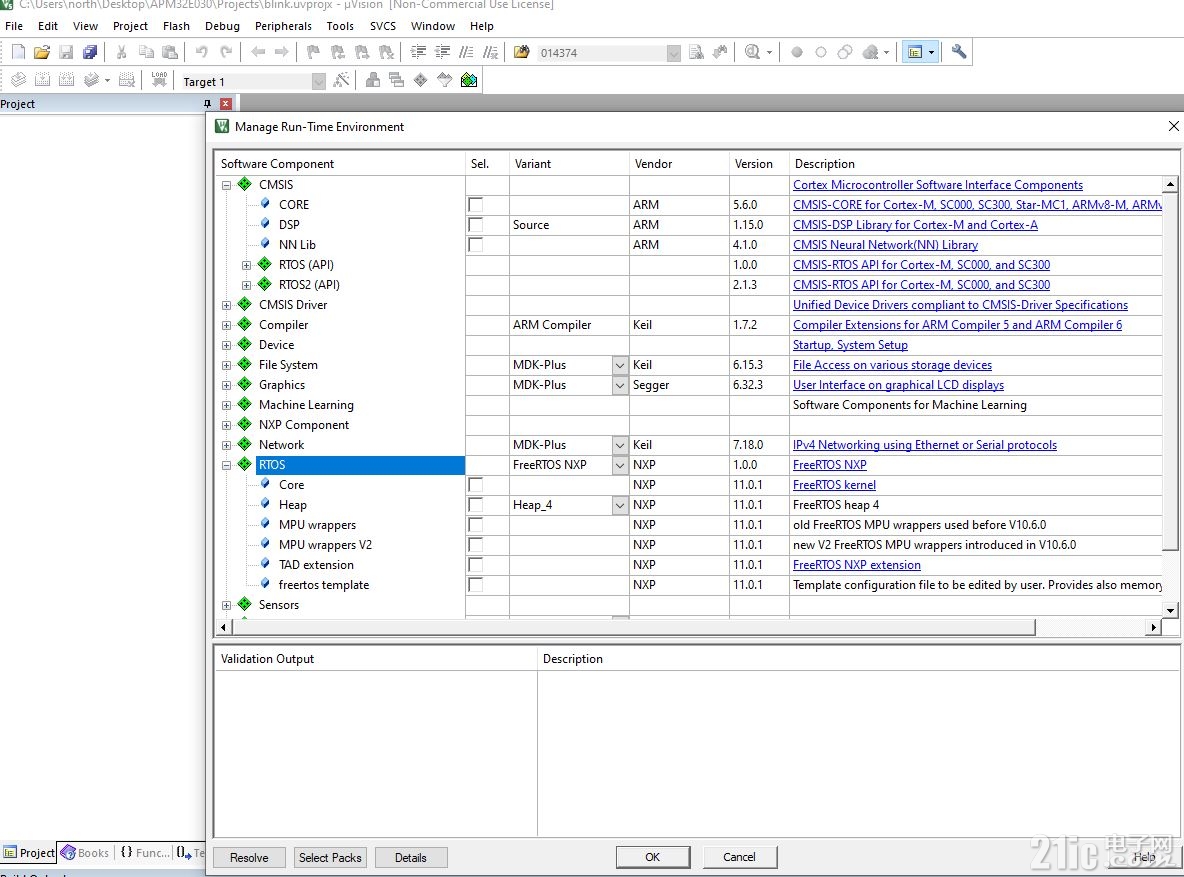Collapse the RTOS tree node
This screenshot has width=1184, height=877.
227,465
